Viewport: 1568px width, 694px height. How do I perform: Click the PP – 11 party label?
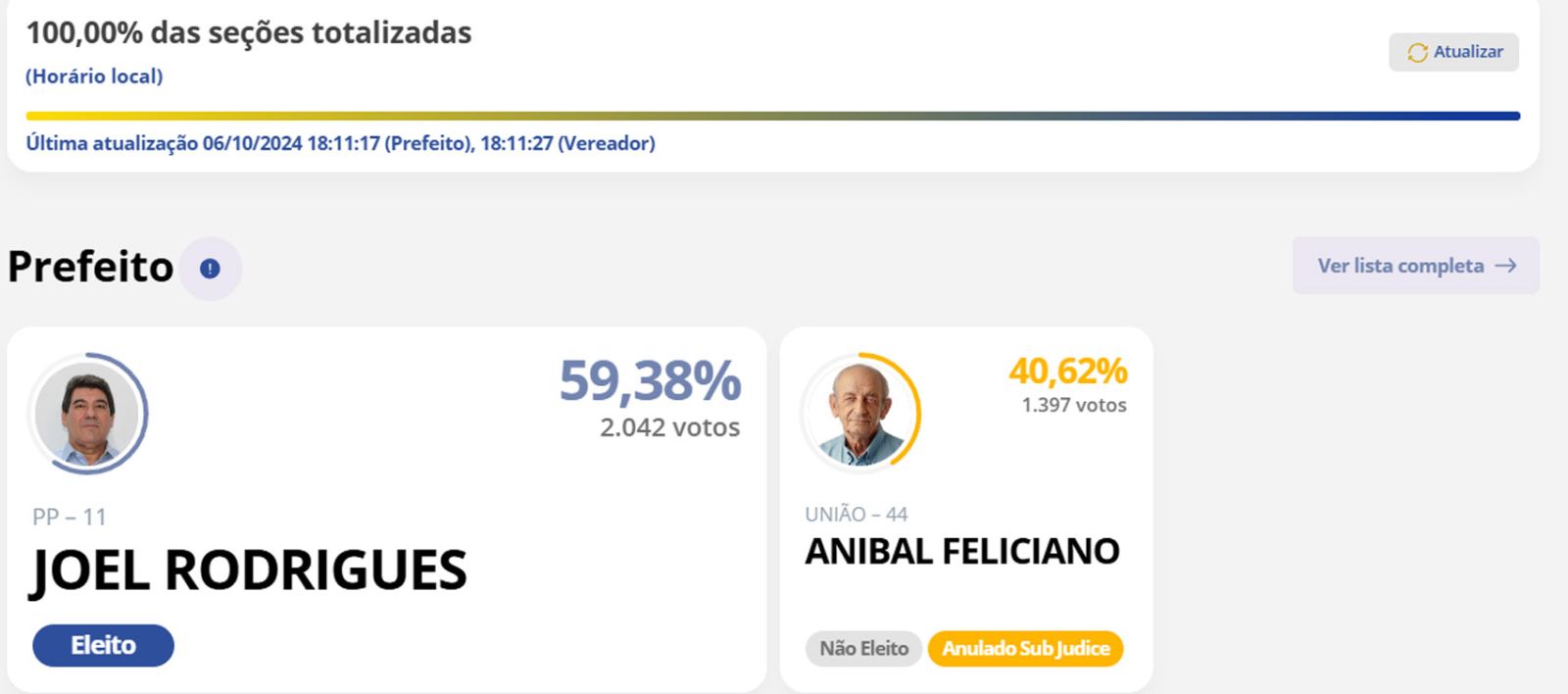point(69,517)
